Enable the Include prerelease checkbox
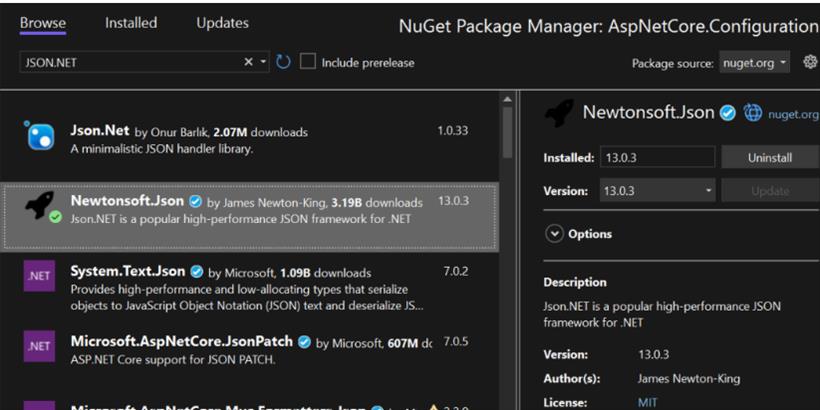This screenshot has width=820, height=410. 308,62
